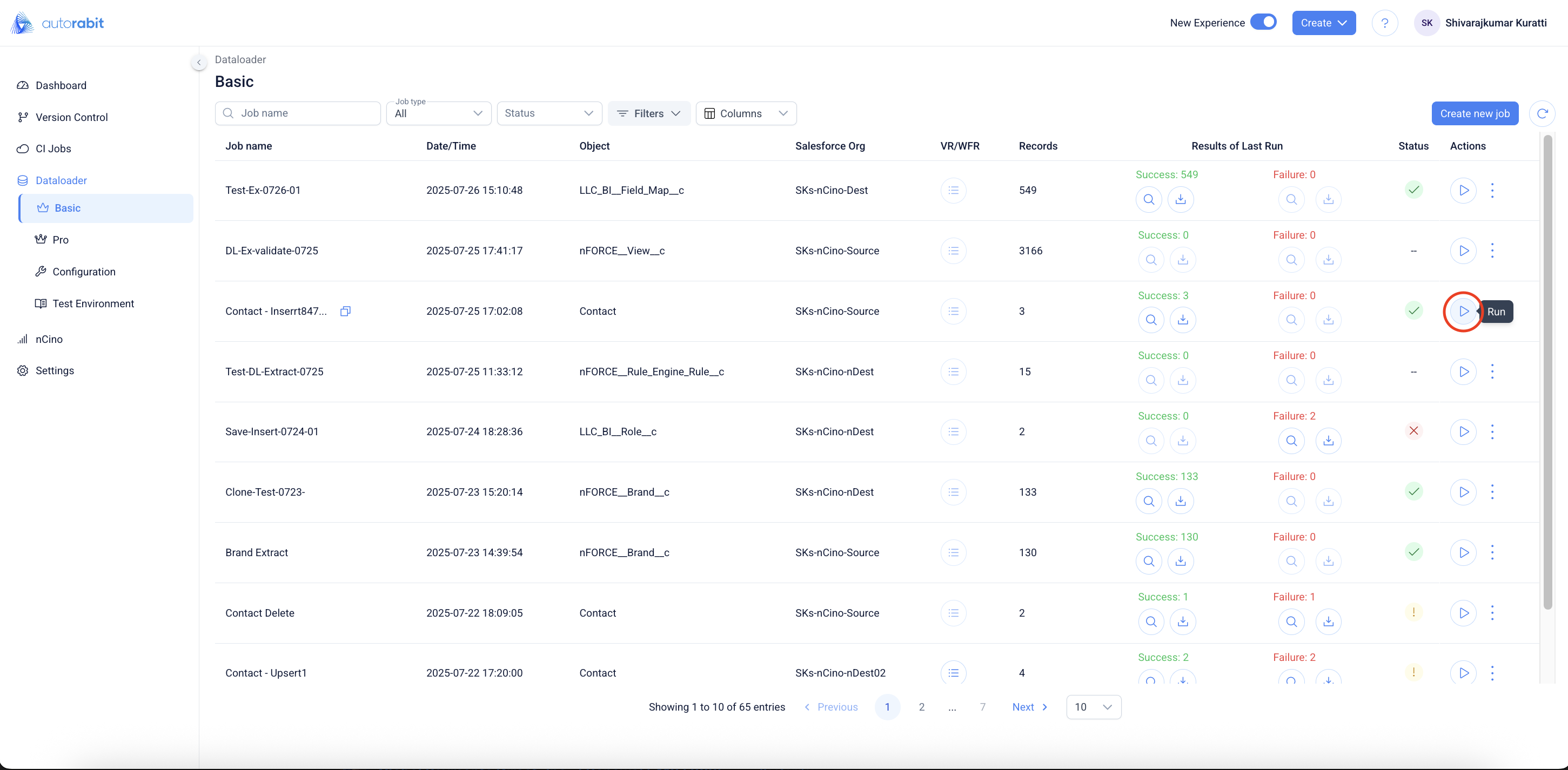This screenshot has width=1568, height=770.
Task: Refresh the job list
Action: coord(1542,114)
